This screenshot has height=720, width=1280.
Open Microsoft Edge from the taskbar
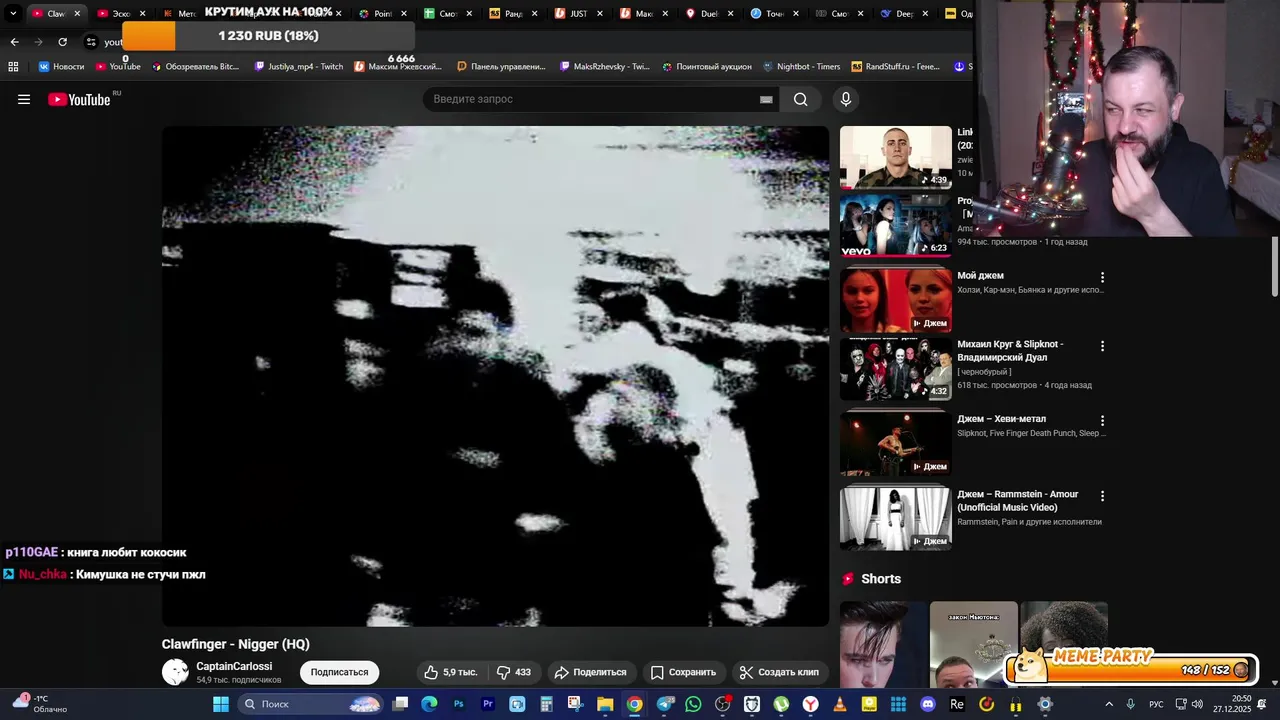[429, 704]
